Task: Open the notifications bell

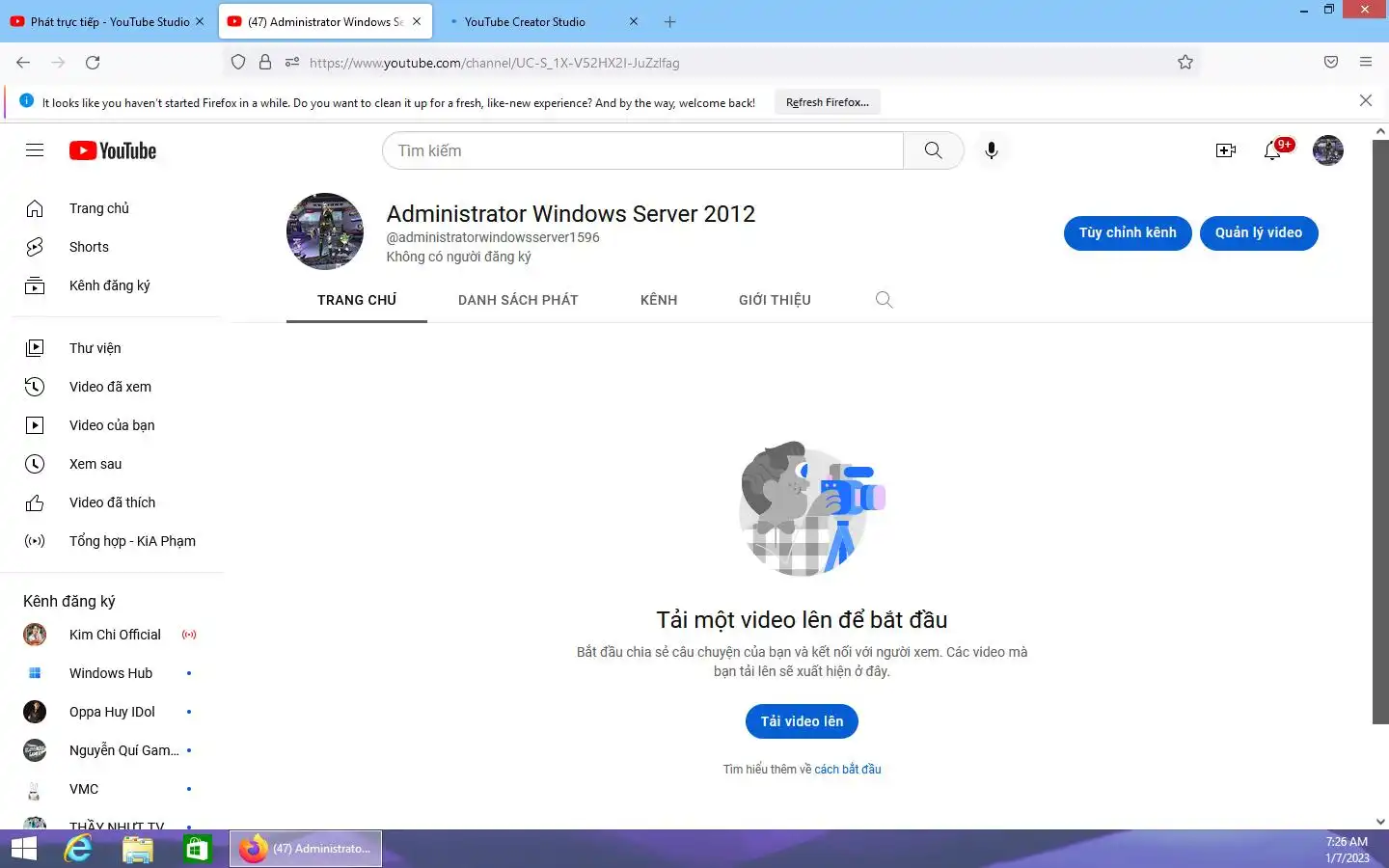Action: (1273, 150)
